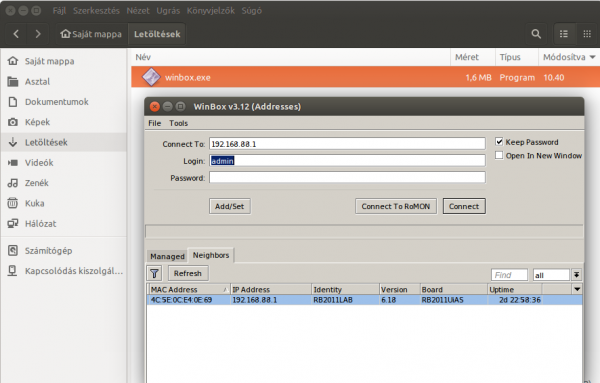Click the 6.18 version cell

pos(388,300)
